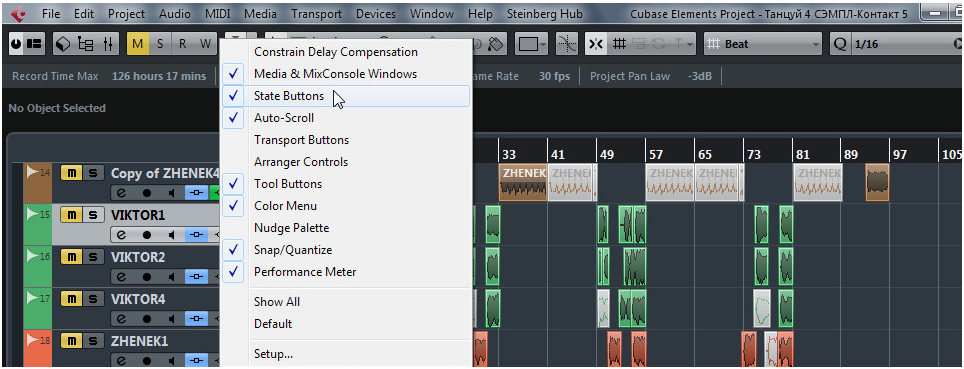This screenshot has width=964, height=369.
Task: Open the Grid Type Beat dropdown
Action: tap(763, 44)
